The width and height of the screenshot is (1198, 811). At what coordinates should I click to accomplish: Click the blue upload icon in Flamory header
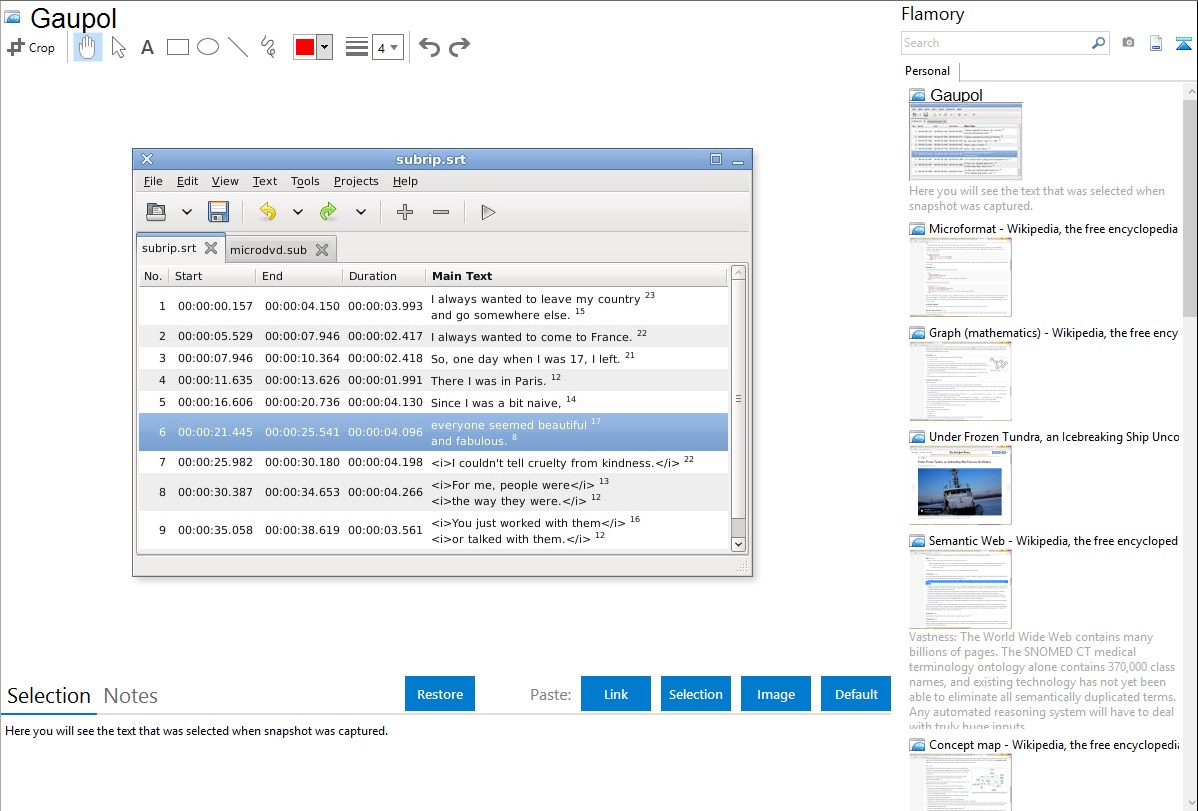tap(1183, 43)
